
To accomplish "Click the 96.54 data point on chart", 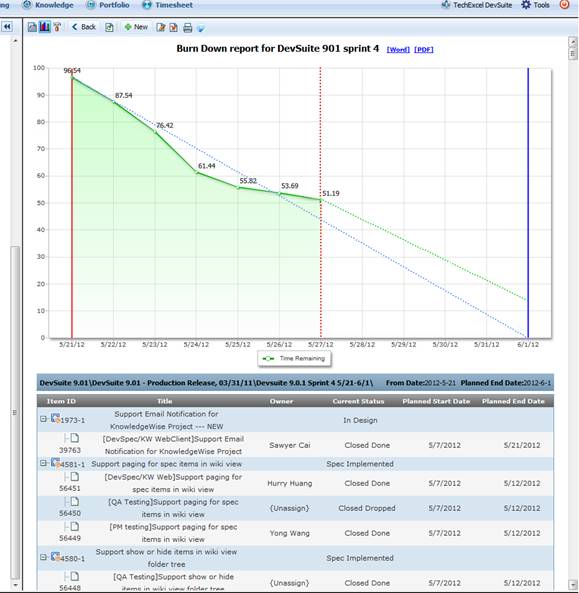I will point(72,78).
